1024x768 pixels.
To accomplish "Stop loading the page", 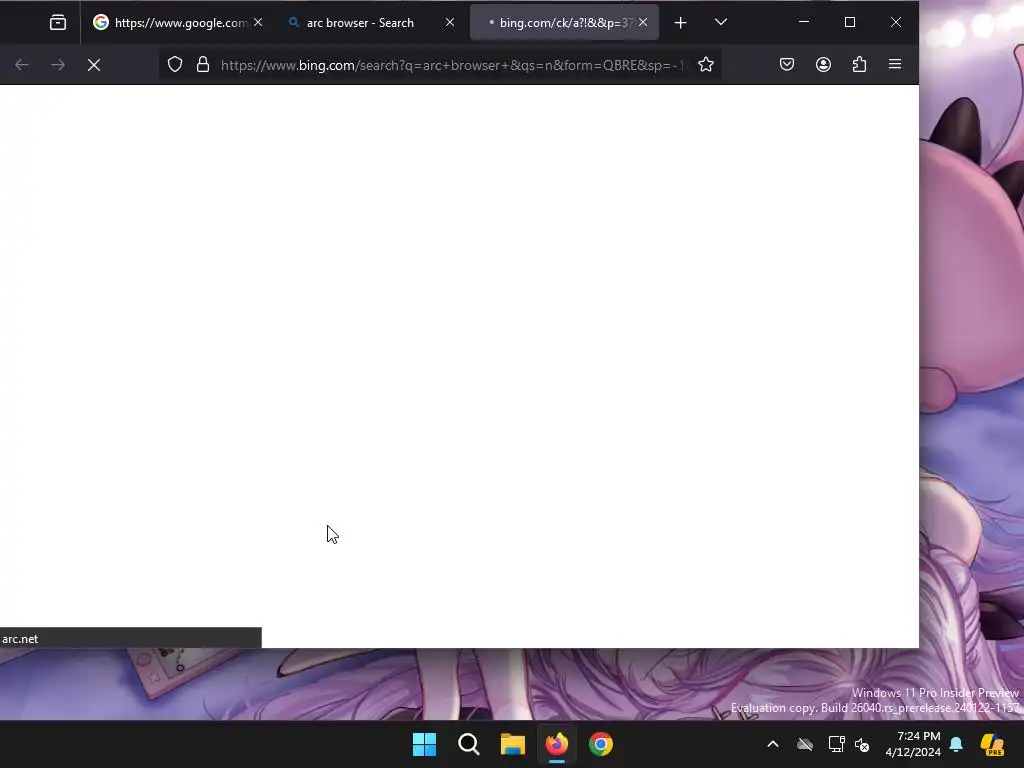I will pyautogui.click(x=94, y=65).
